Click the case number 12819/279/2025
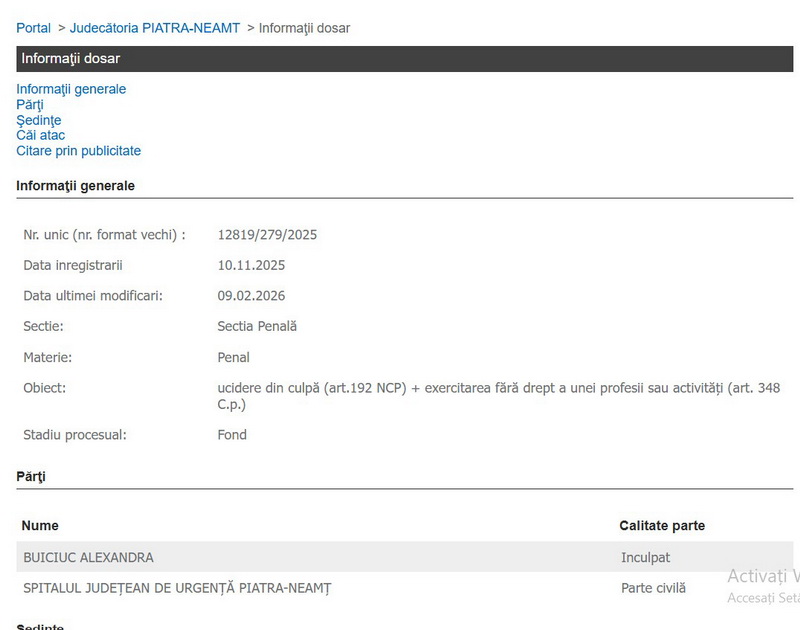Screen dimensions: 800x630 267,235
